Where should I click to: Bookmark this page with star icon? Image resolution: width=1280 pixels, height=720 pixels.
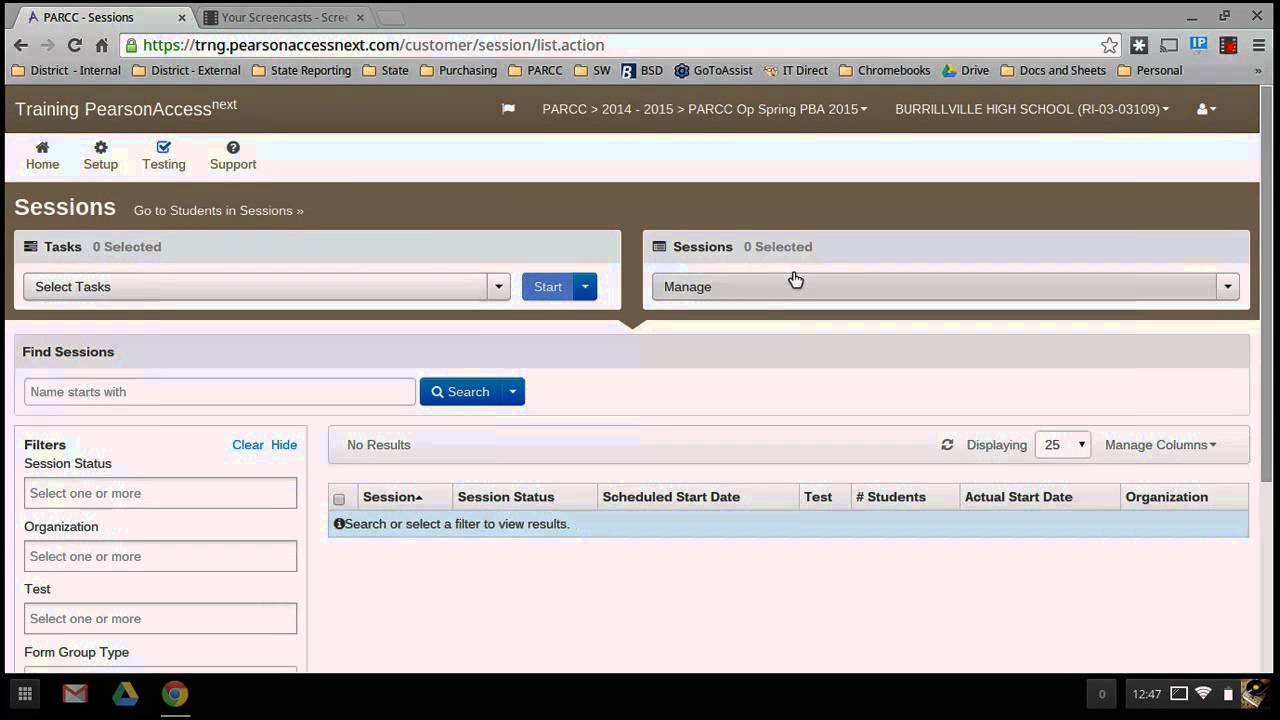click(1109, 45)
